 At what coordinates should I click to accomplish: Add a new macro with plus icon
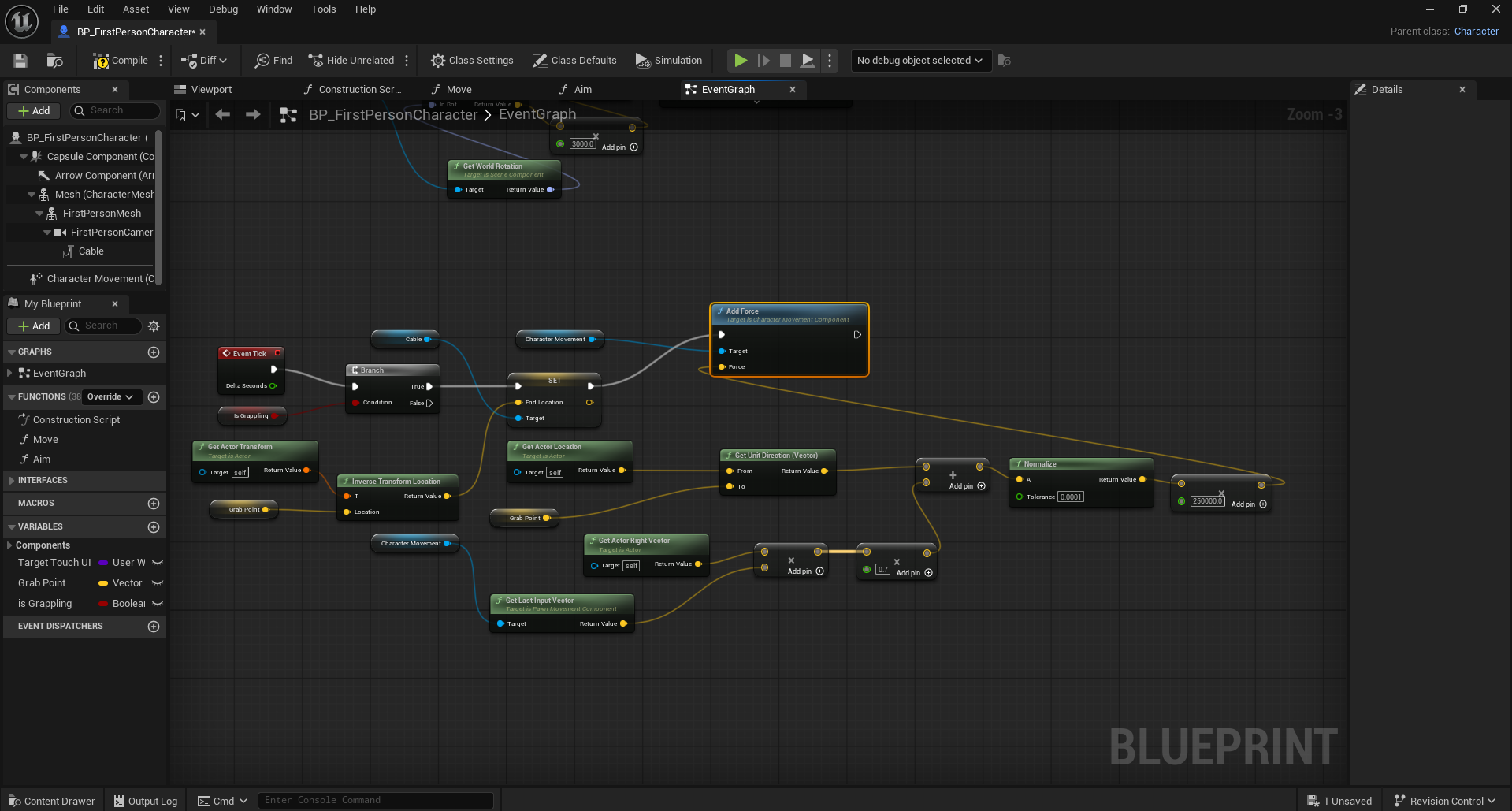tap(154, 504)
